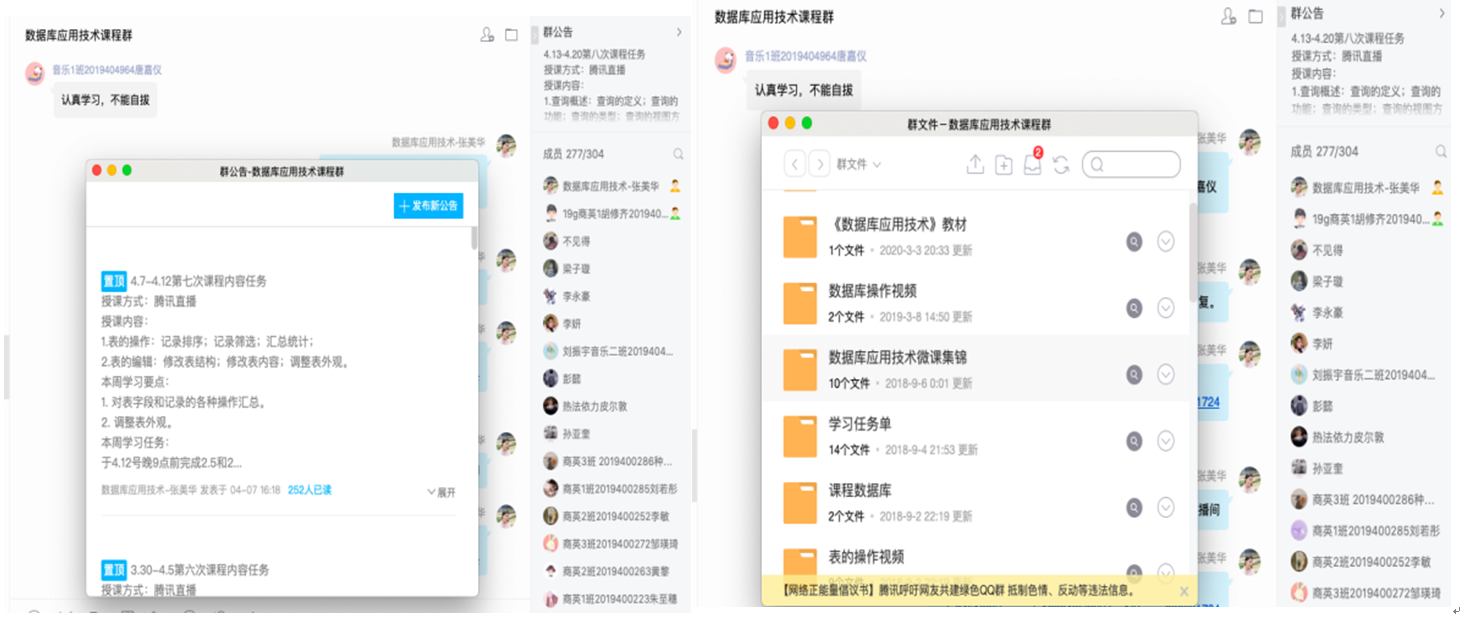Click the new folder icon in group files toolbar
The width and height of the screenshot is (1460, 623).
coord(1004,165)
